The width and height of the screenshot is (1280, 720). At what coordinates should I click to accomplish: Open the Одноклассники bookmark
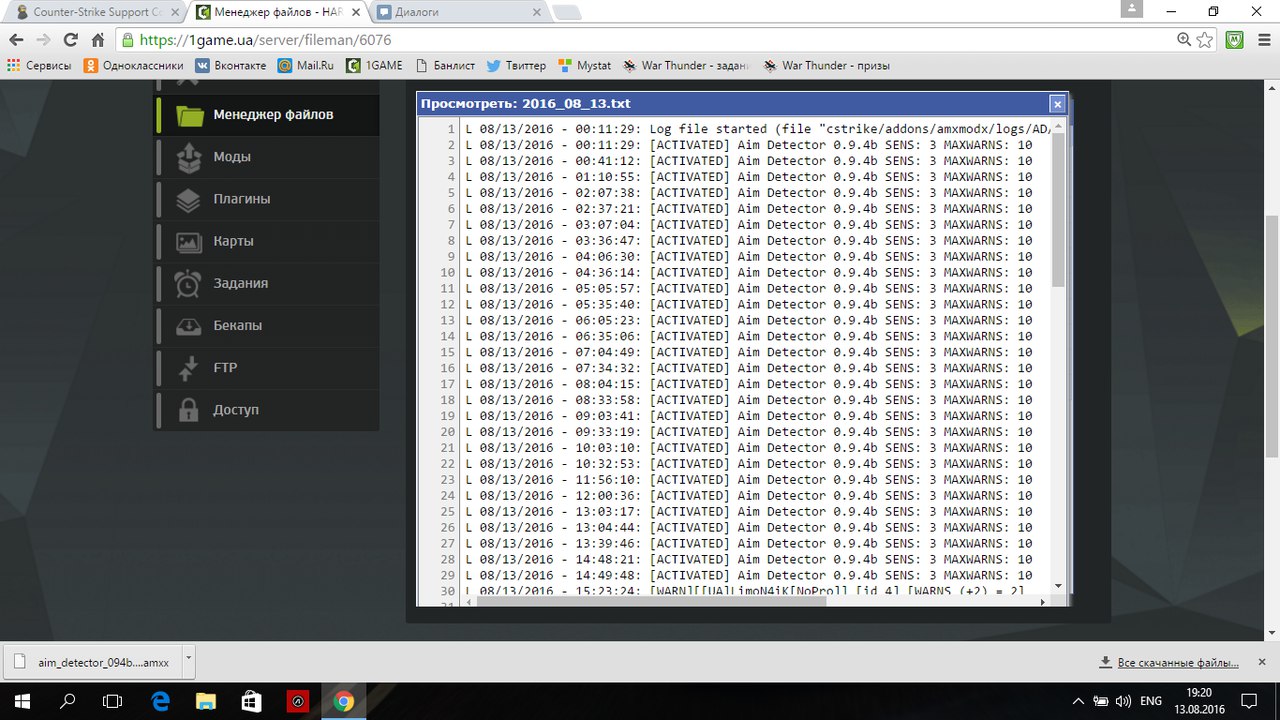[134, 66]
